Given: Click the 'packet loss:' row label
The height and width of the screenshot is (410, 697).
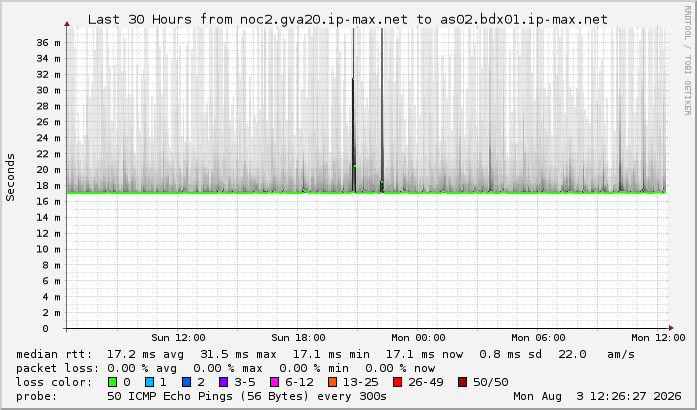Looking at the screenshot, I should tap(58, 368).
